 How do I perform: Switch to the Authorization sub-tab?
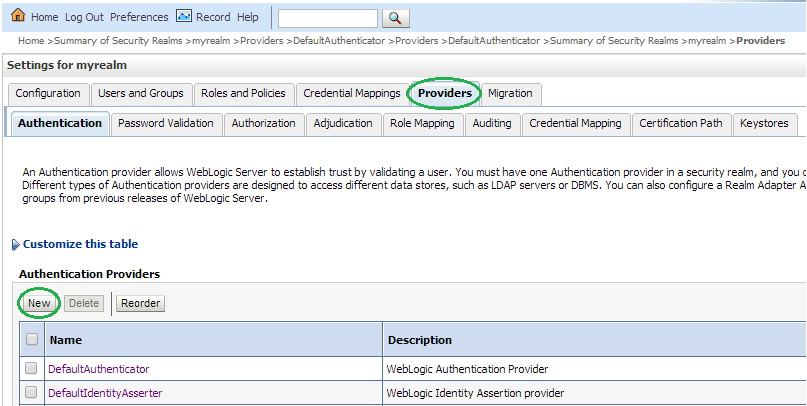pyautogui.click(x=264, y=124)
